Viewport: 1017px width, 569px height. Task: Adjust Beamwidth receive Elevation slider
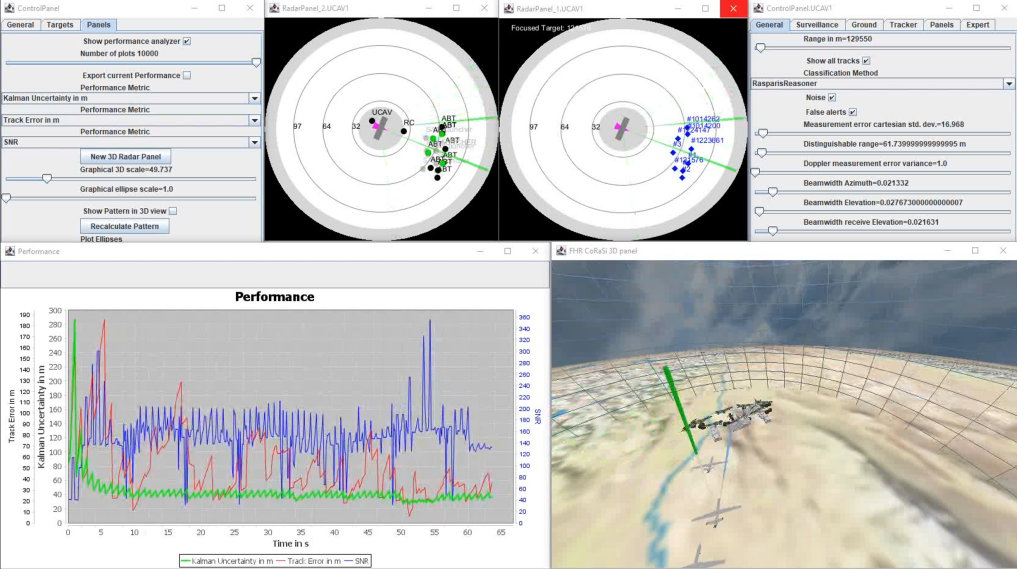[x=772, y=231]
